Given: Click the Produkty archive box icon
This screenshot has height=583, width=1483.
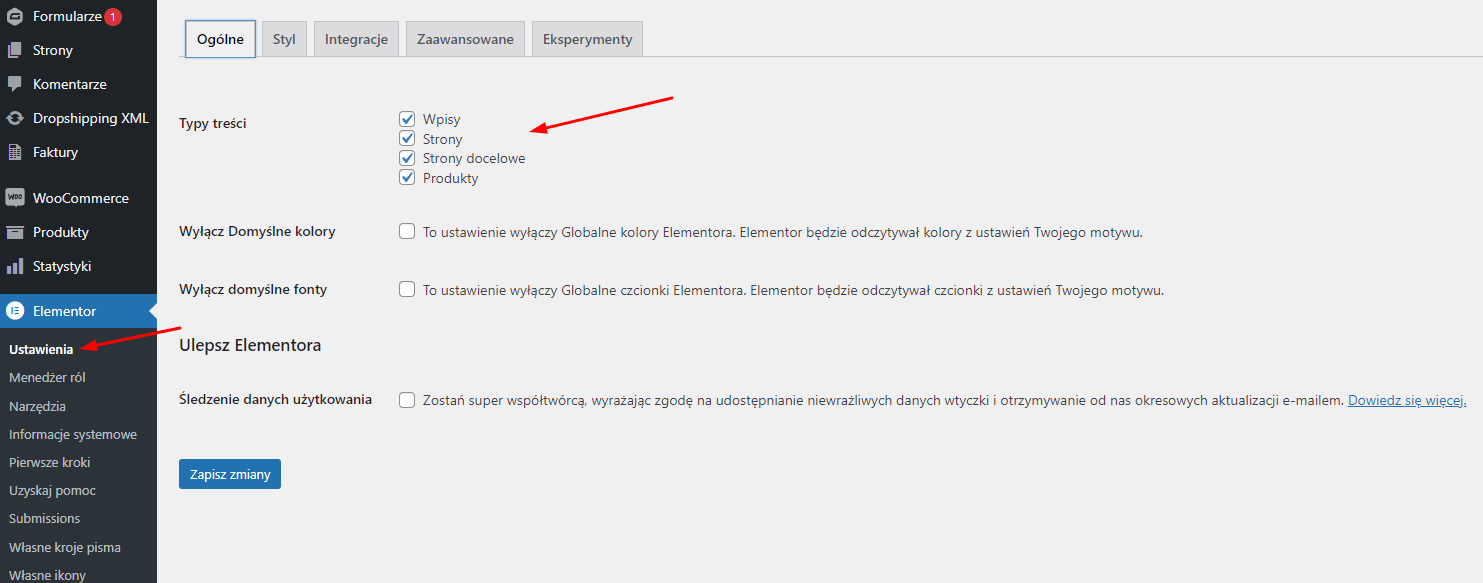Looking at the screenshot, I should click(x=14, y=232).
